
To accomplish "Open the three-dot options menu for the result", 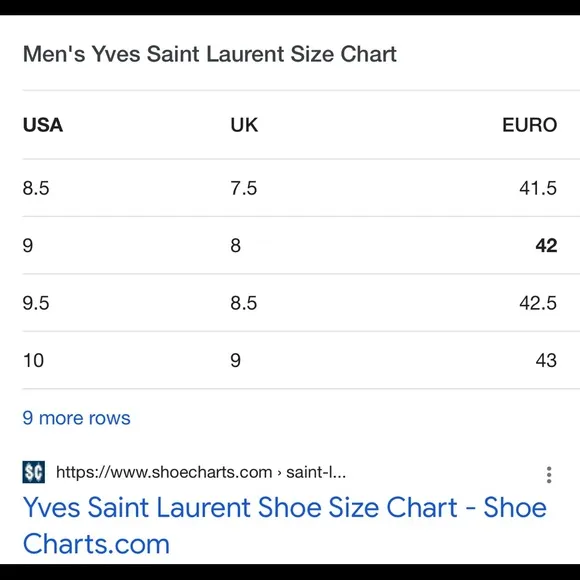I will tap(549, 475).
